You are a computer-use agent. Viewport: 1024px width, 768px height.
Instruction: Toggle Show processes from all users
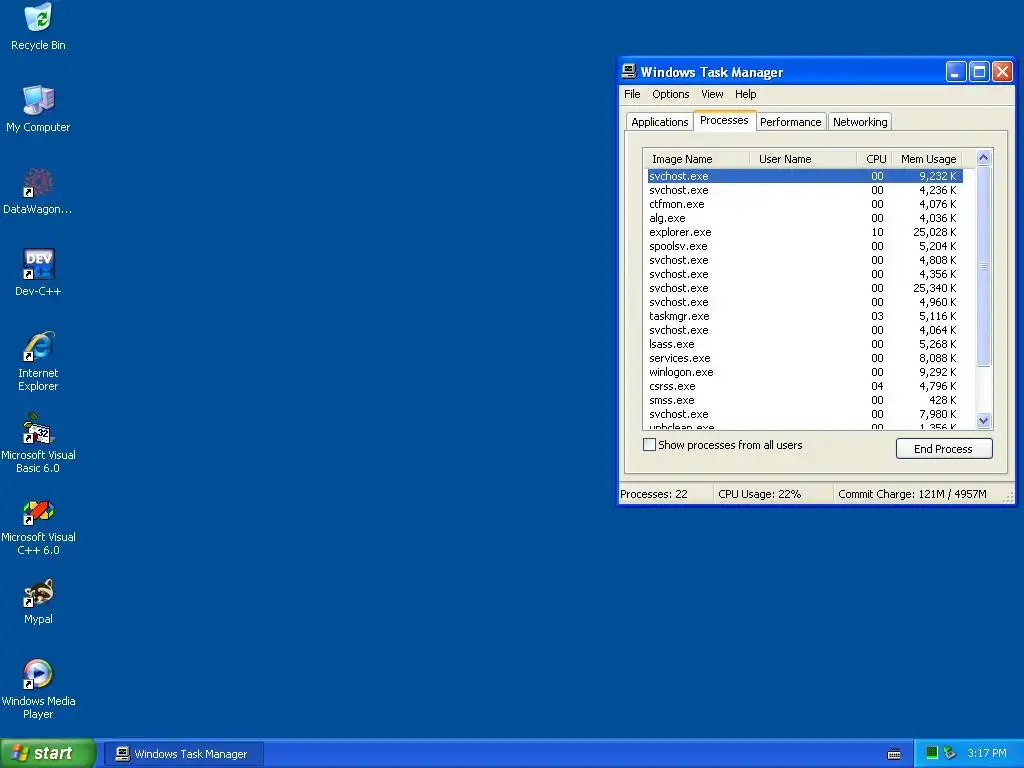pos(649,445)
